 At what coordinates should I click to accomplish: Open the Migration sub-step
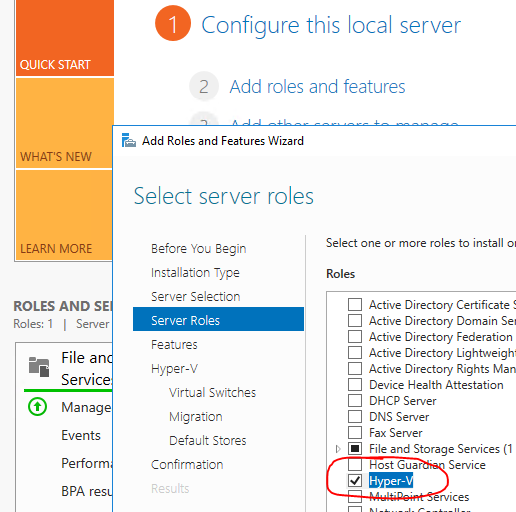point(196,417)
